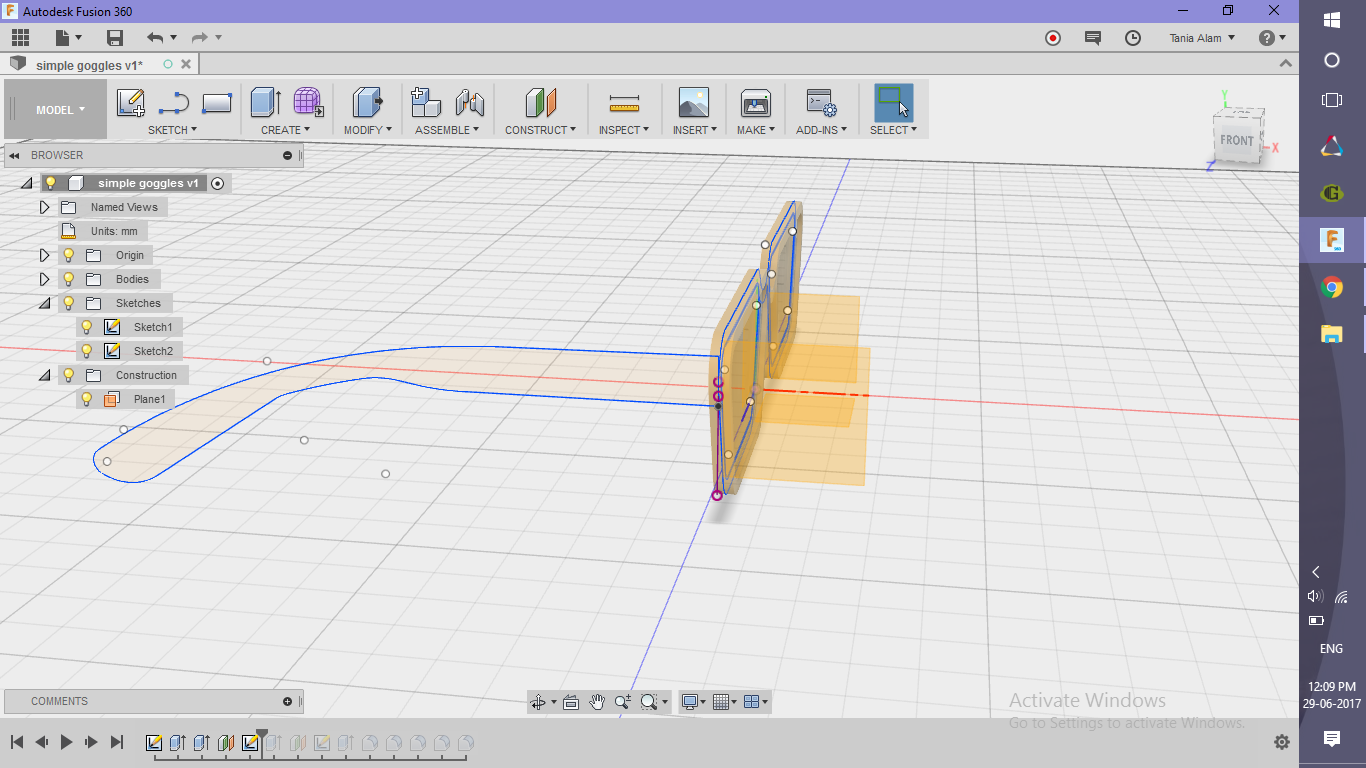
Task: Open the Viewports layout dropdown
Action: [757, 702]
